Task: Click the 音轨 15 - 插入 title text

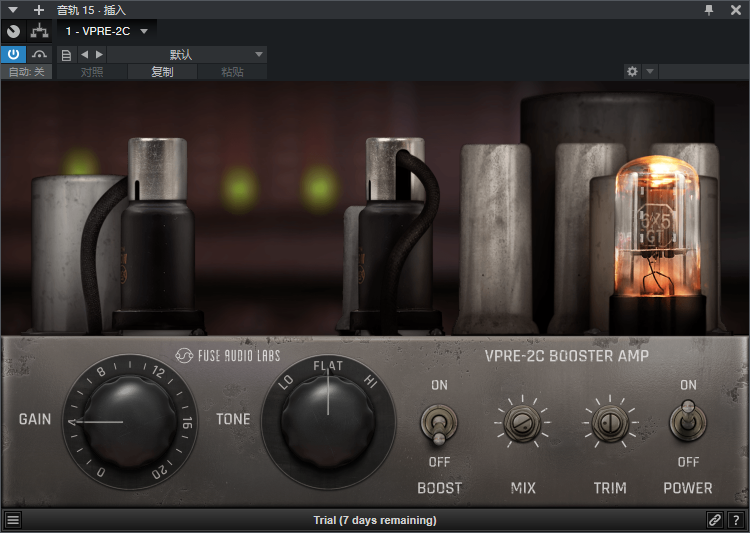Action: (x=91, y=10)
